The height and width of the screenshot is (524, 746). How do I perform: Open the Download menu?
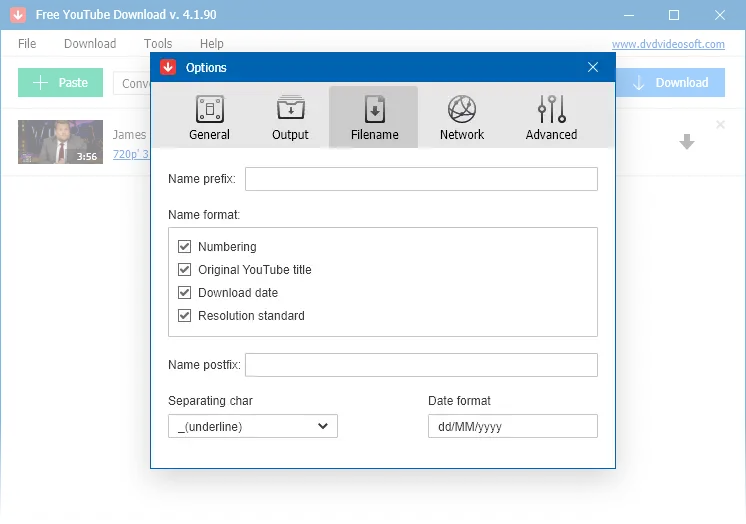[90, 44]
